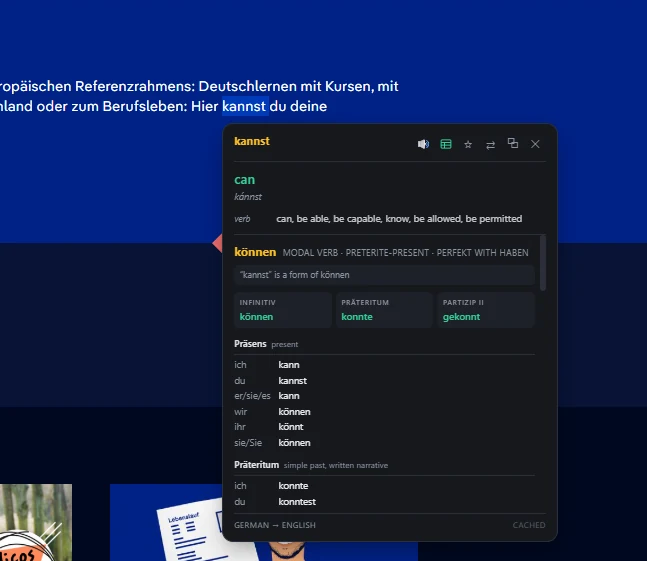The image size is (647, 561).
Task: Click the Präteritum section heading
Action: pyautogui.click(x=256, y=465)
